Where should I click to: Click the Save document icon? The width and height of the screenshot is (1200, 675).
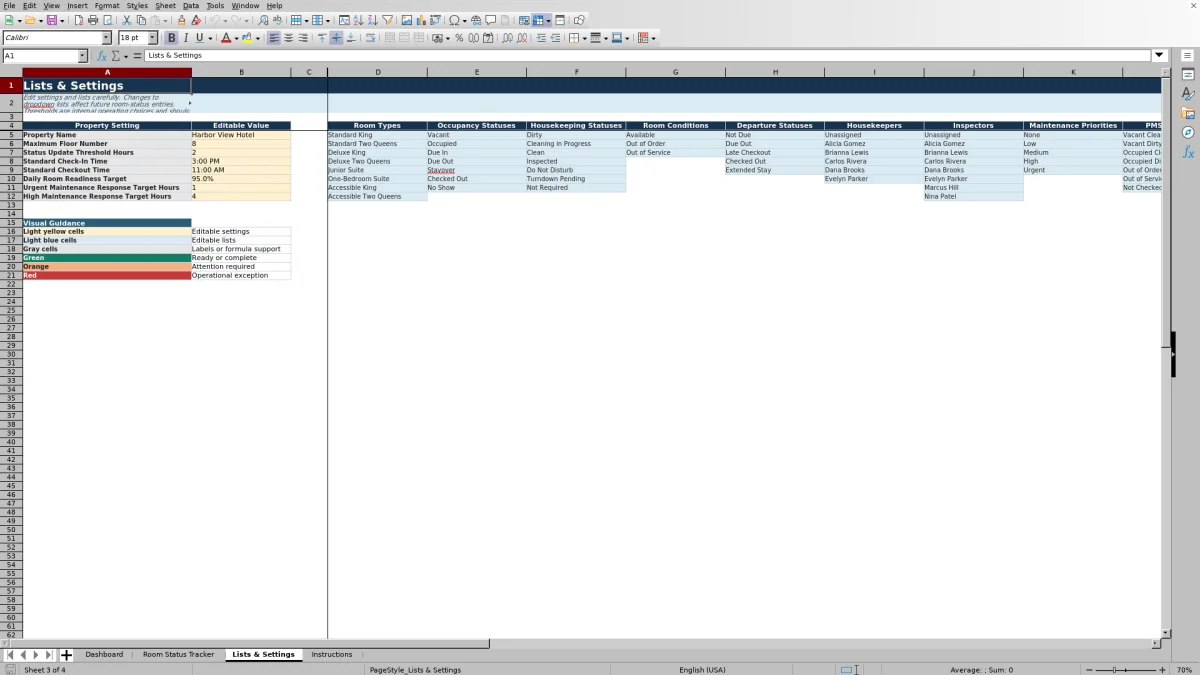pyautogui.click(x=51, y=20)
